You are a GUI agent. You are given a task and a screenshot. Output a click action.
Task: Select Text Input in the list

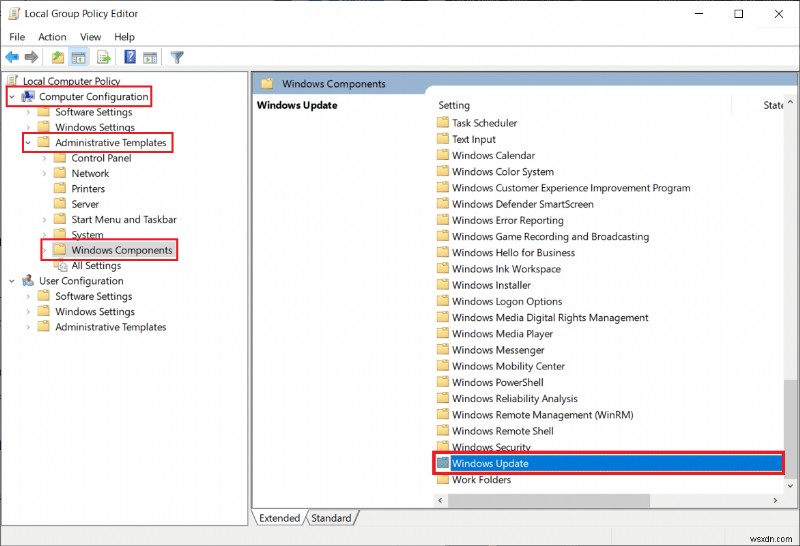pyautogui.click(x=473, y=139)
